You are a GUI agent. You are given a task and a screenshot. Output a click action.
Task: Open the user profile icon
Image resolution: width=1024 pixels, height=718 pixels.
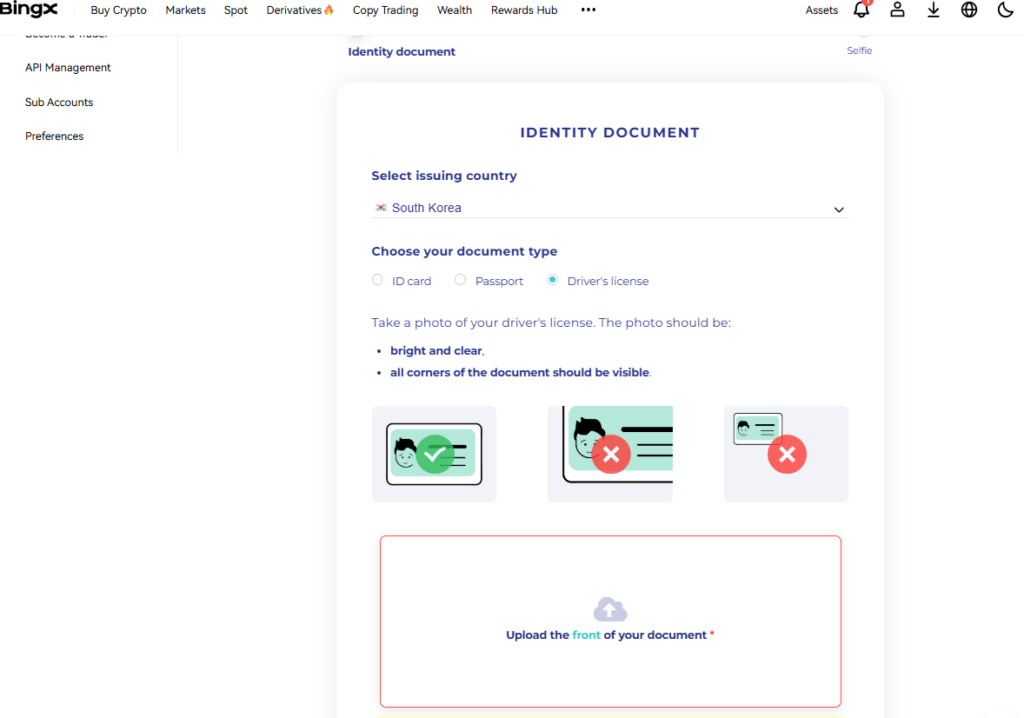point(897,10)
